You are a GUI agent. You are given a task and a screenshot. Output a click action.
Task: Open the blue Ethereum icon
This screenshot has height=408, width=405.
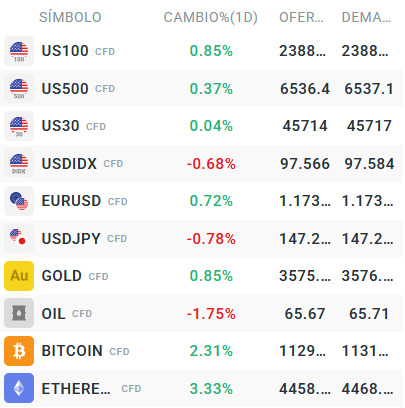pos(19,388)
